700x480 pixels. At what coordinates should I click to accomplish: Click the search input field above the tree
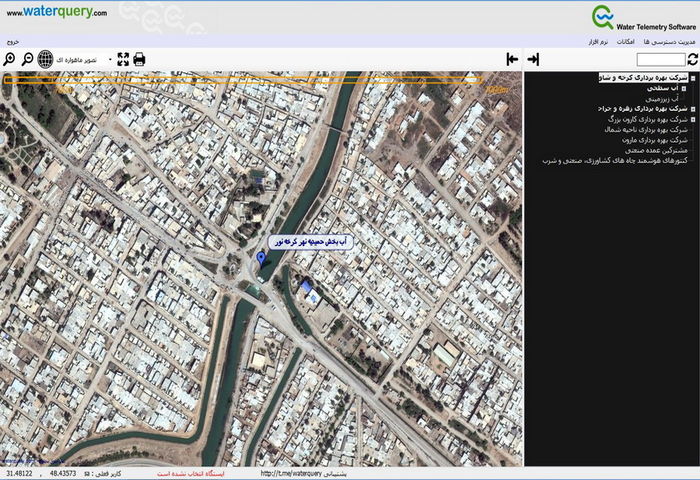pos(660,60)
